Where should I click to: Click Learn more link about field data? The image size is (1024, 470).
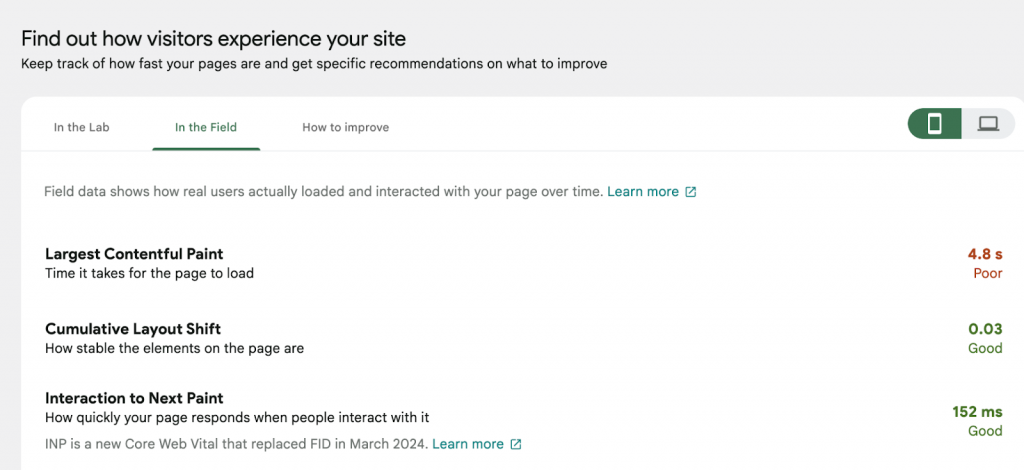click(643, 191)
